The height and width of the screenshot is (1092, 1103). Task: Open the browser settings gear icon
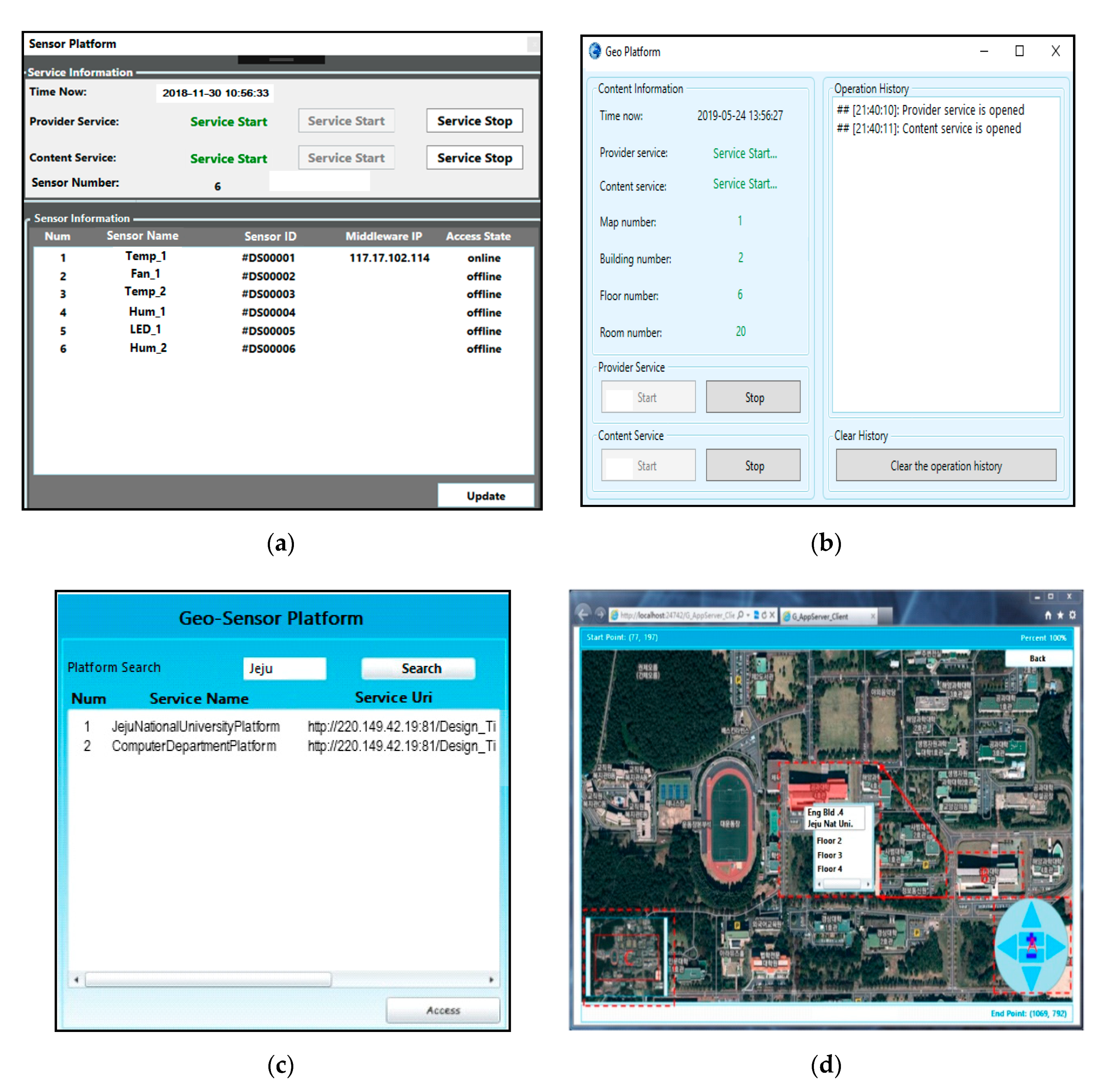tap(1072, 615)
